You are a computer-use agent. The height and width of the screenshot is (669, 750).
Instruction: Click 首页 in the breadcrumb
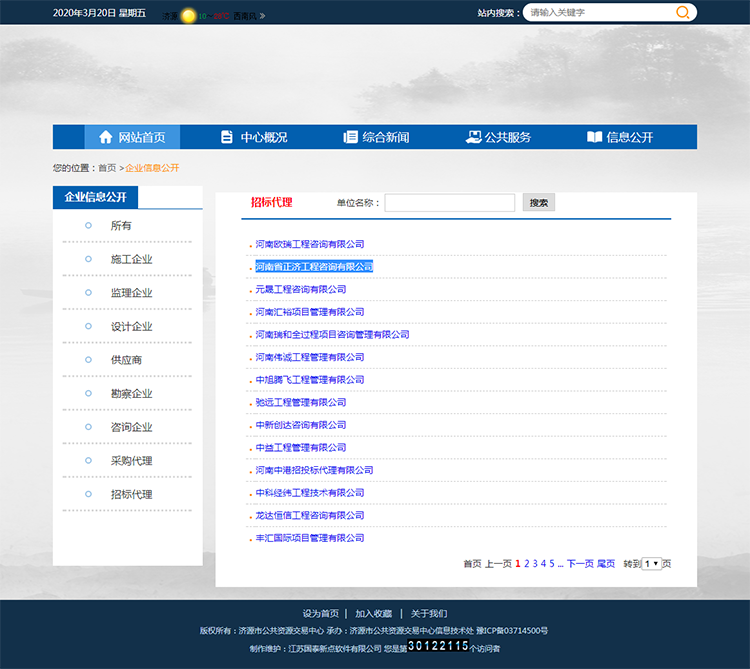click(x=106, y=168)
